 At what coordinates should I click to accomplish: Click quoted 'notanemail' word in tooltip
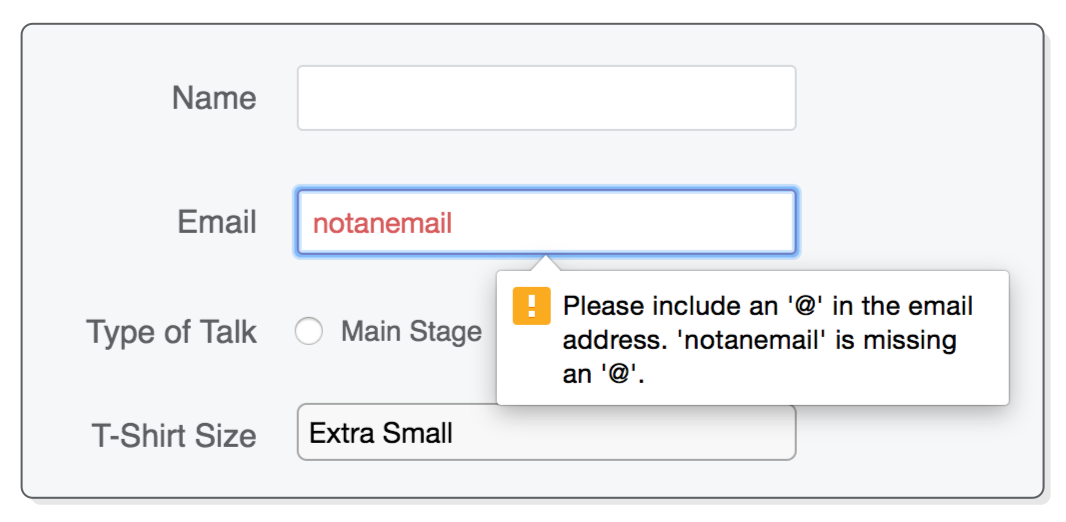click(745, 340)
